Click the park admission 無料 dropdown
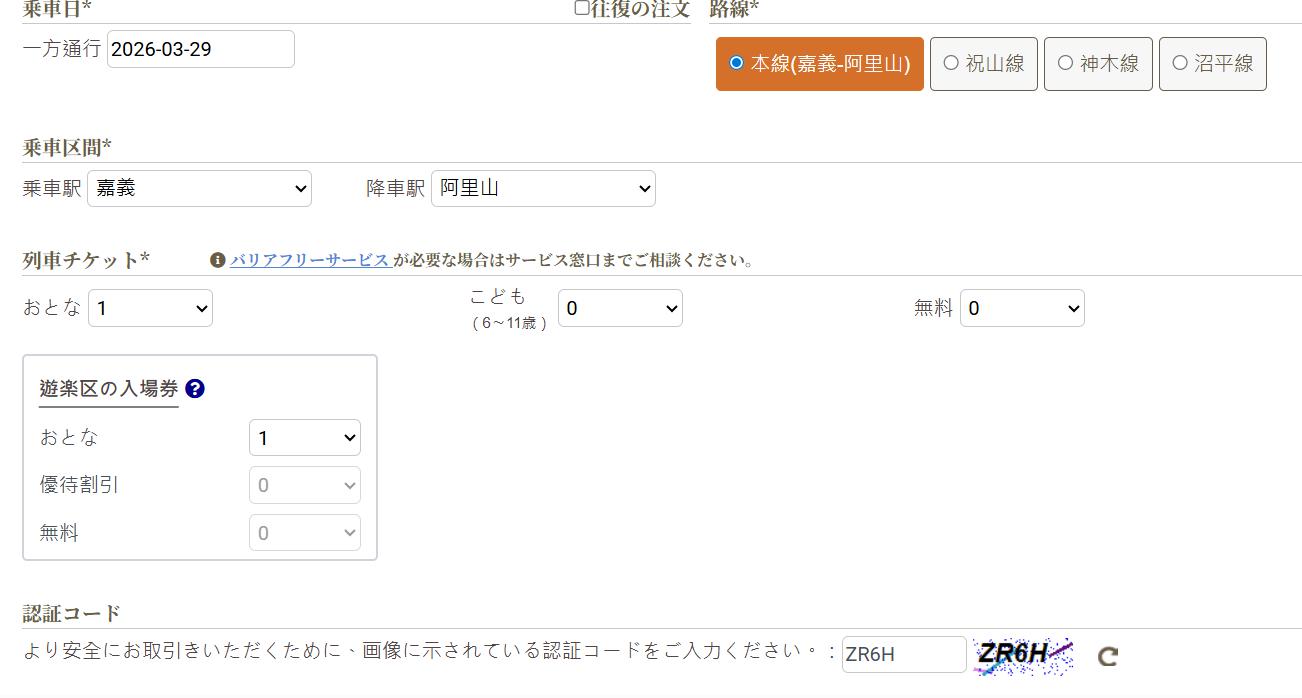The width and height of the screenshot is (1302, 698). pos(304,533)
